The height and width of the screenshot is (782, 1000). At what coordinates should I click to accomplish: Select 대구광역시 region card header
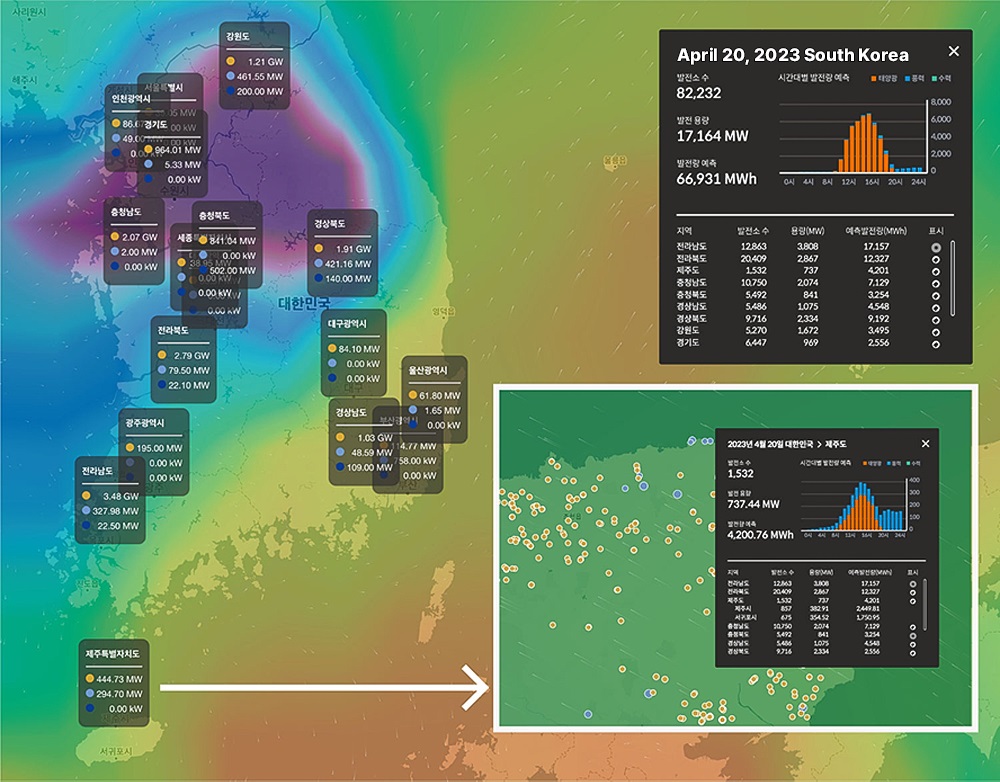pos(348,323)
